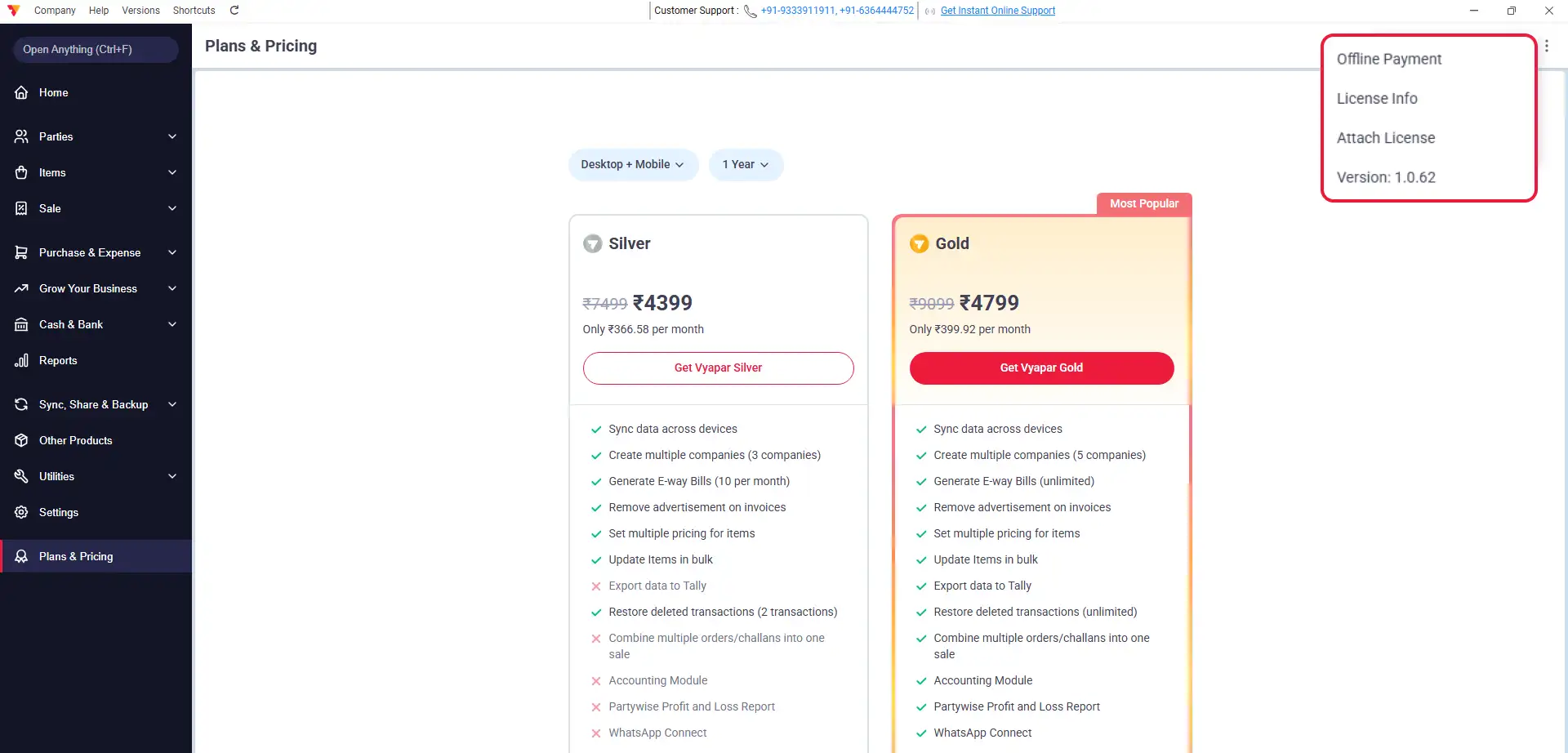Click the Home icon in sidebar
1568x753 pixels.
pos(22,92)
